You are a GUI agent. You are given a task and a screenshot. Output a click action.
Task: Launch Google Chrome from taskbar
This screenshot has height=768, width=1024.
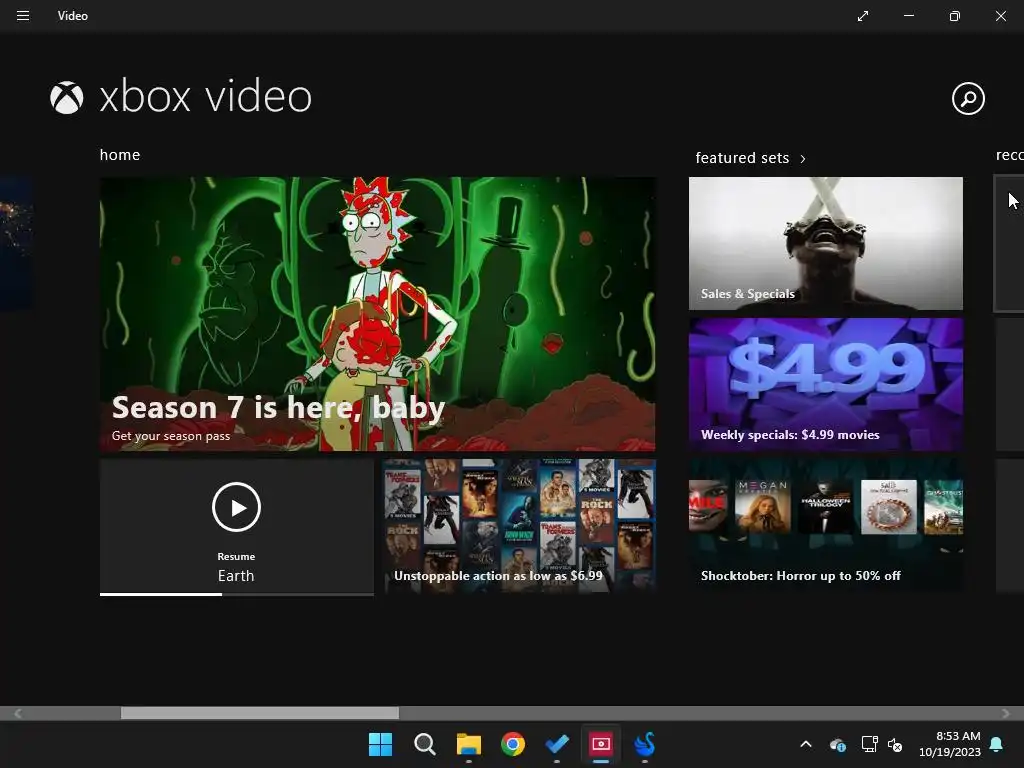[513, 744]
